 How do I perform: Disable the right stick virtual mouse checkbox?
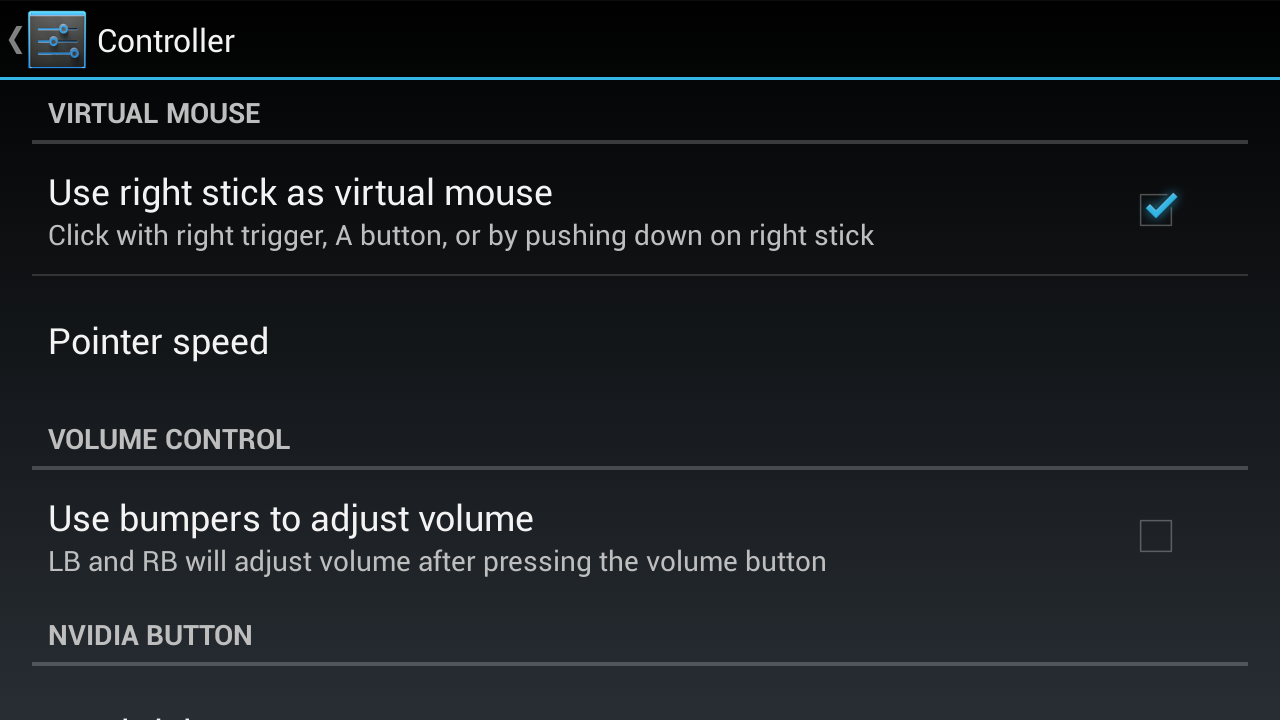[1156, 209]
